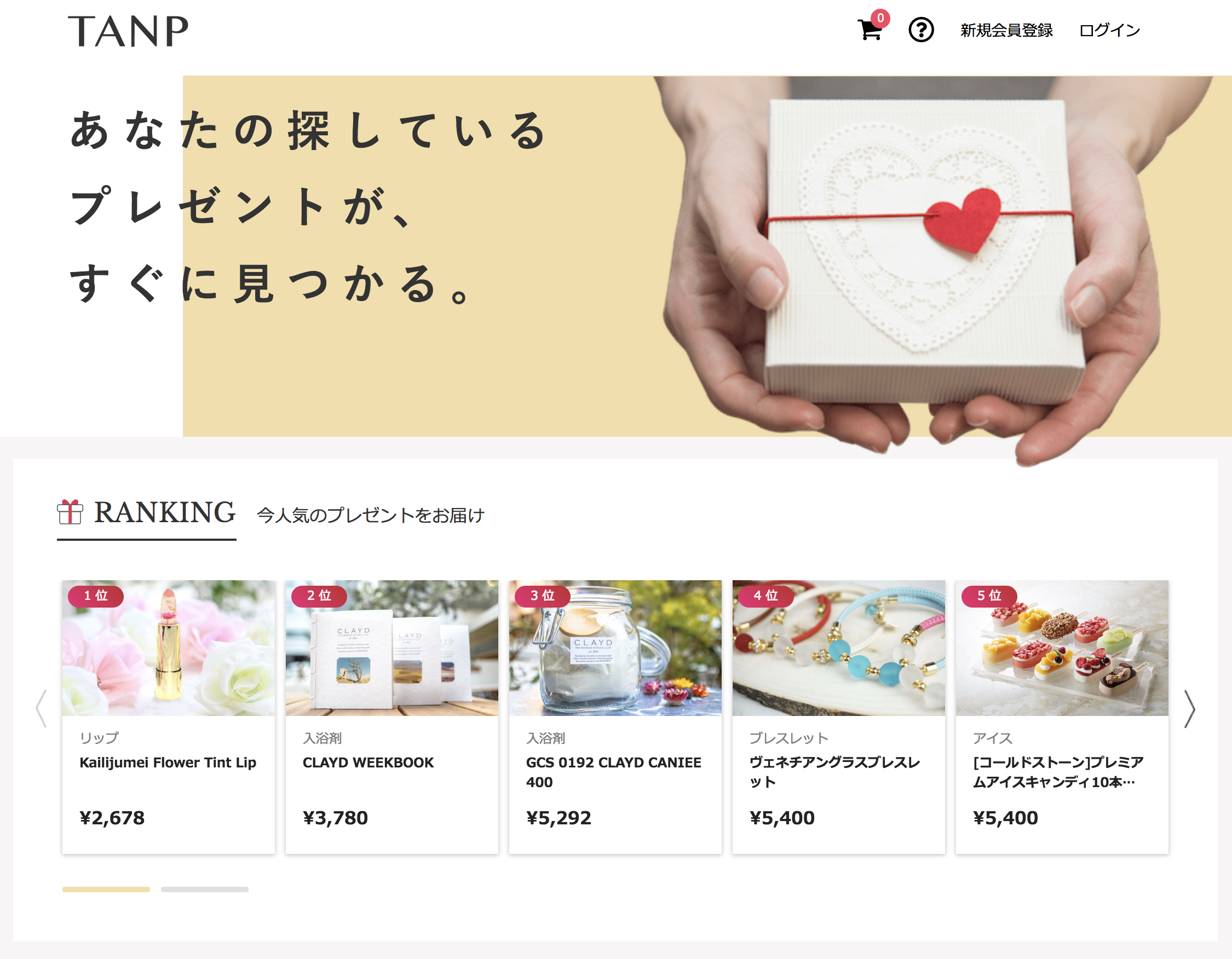Show previous ranking items with left arrow

41,709
